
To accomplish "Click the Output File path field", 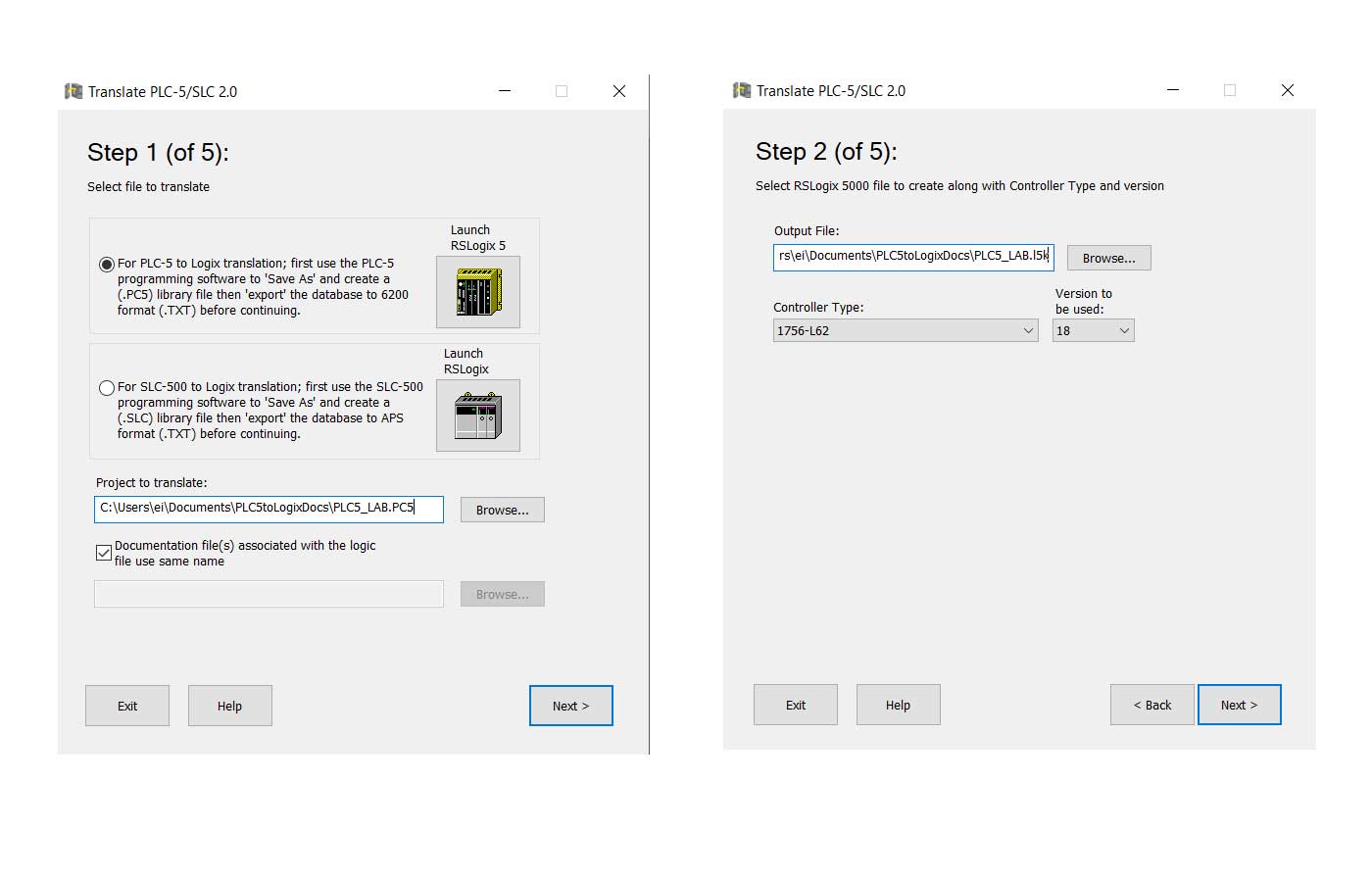I will click(x=913, y=257).
